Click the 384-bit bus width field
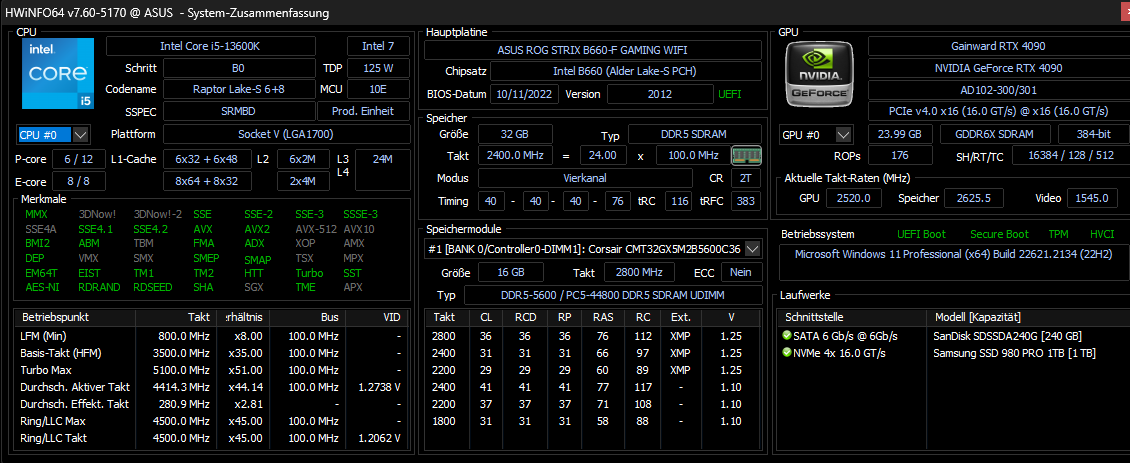 point(1093,134)
